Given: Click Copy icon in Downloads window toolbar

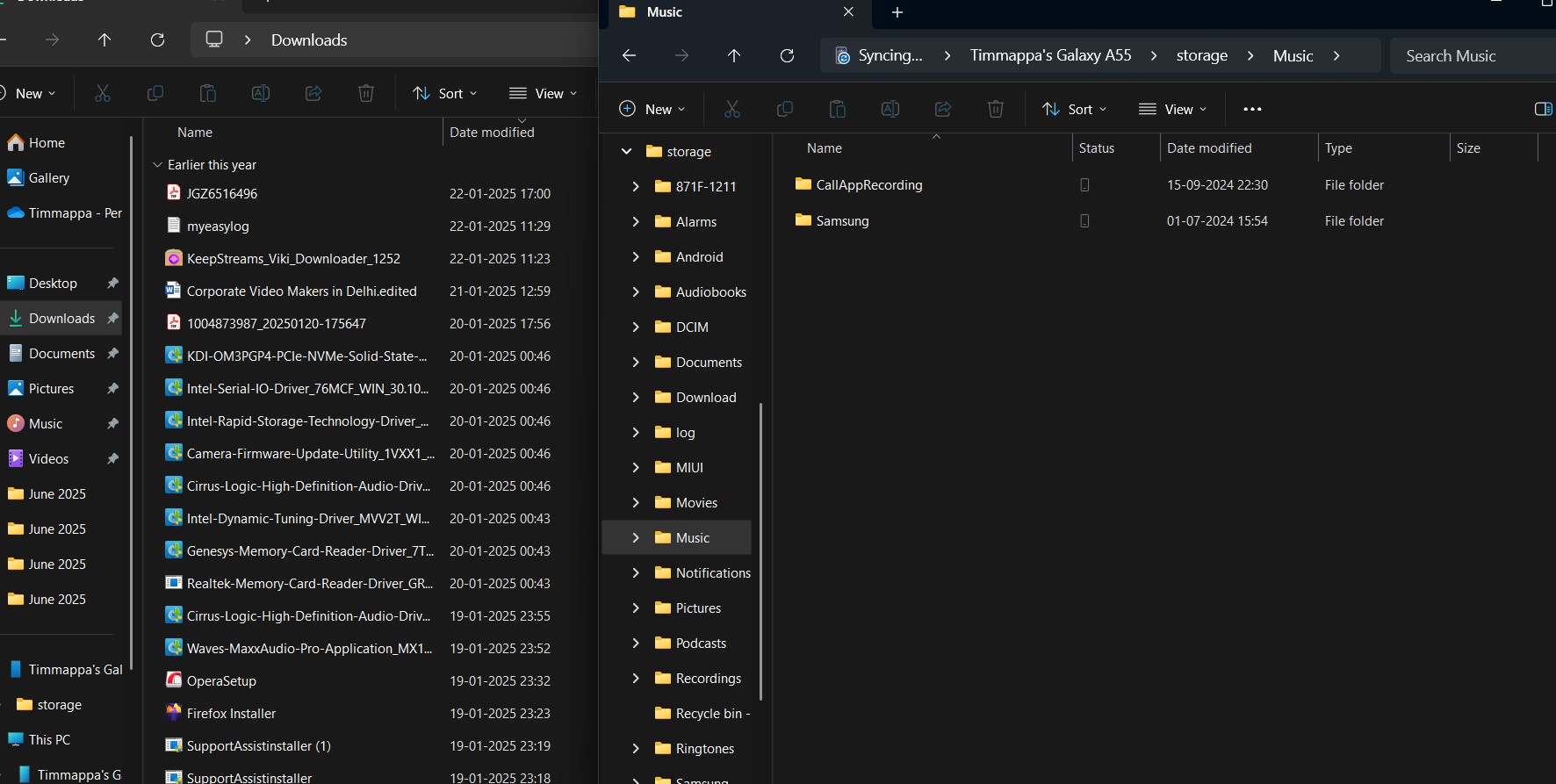Looking at the screenshot, I should pyautogui.click(x=155, y=93).
